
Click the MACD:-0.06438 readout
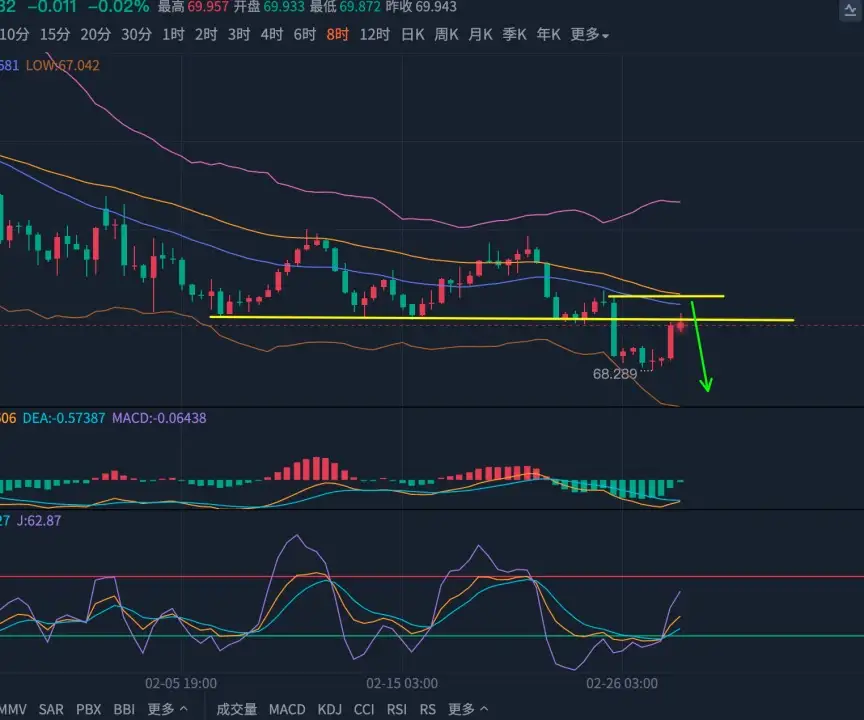(x=159, y=418)
